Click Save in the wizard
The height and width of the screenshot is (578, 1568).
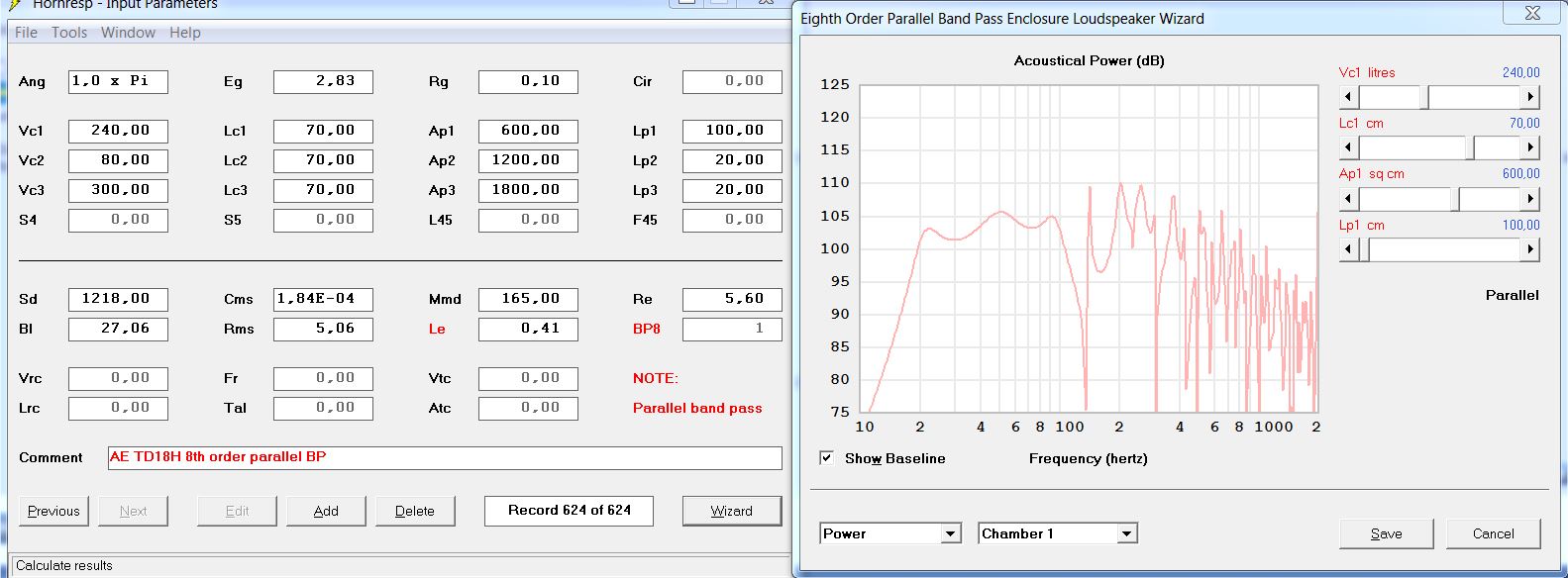click(x=1386, y=533)
